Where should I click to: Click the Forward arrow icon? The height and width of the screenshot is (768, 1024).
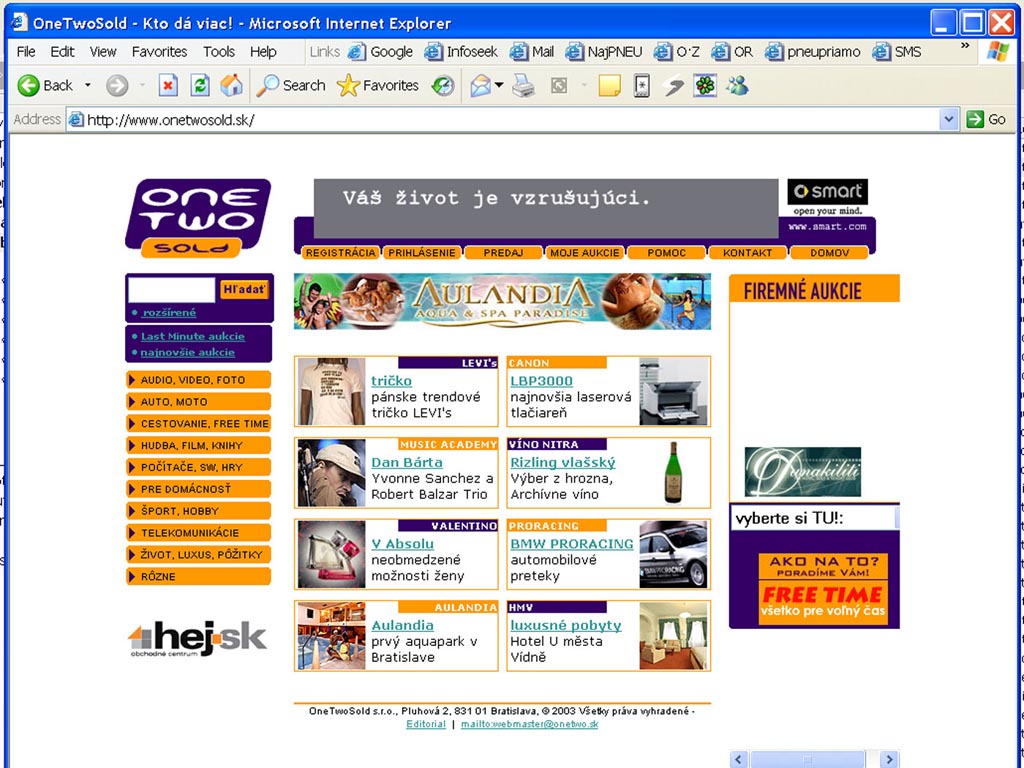click(117, 86)
